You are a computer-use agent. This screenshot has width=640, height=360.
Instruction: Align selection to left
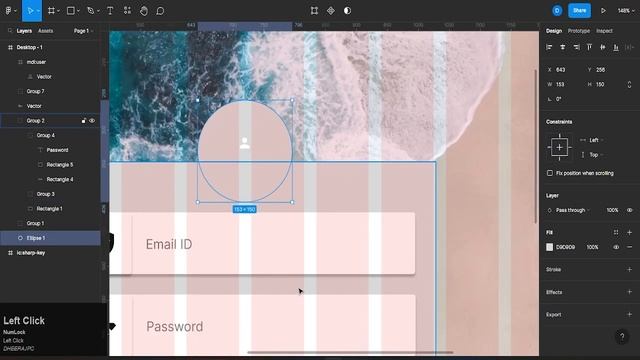click(x=549, y=47)
